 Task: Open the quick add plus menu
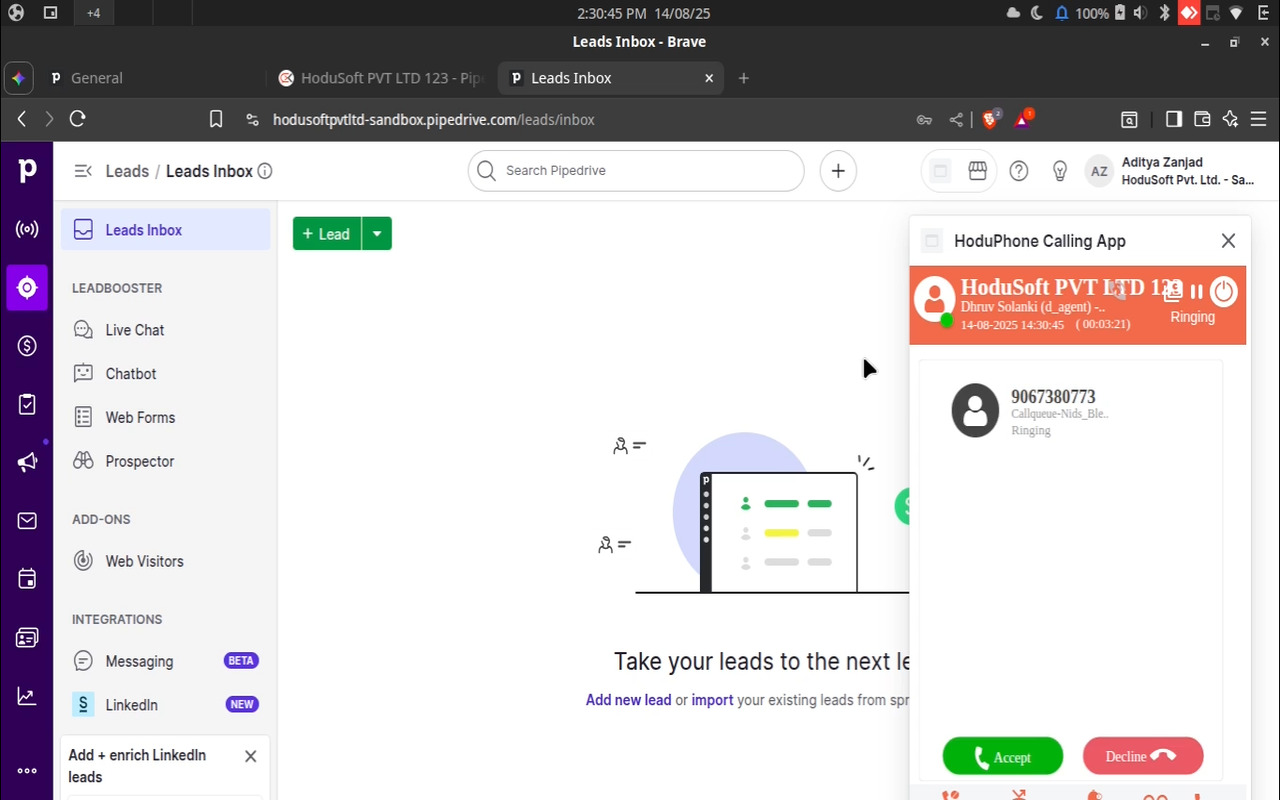pos(837,170)
